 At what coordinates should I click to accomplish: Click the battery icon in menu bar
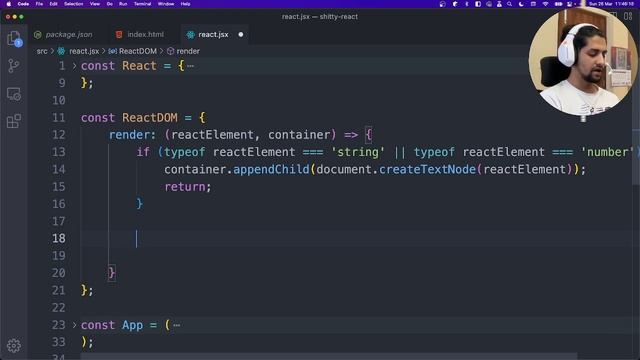coord(558,4)
